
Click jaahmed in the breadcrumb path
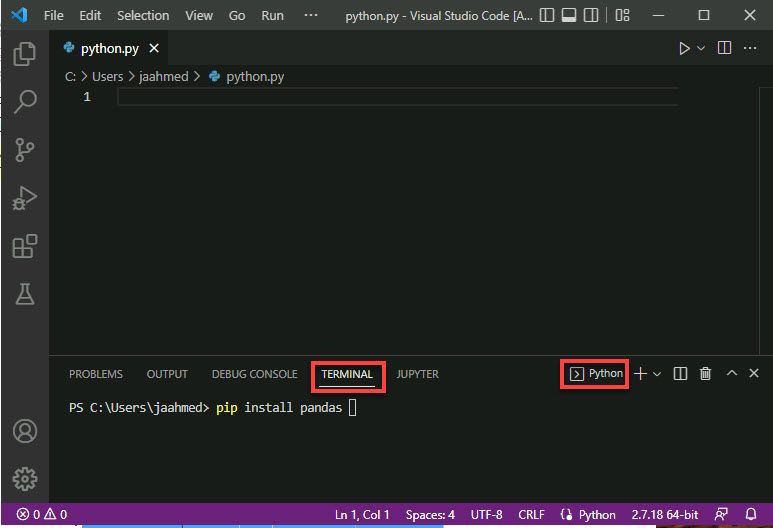(164, 77)
